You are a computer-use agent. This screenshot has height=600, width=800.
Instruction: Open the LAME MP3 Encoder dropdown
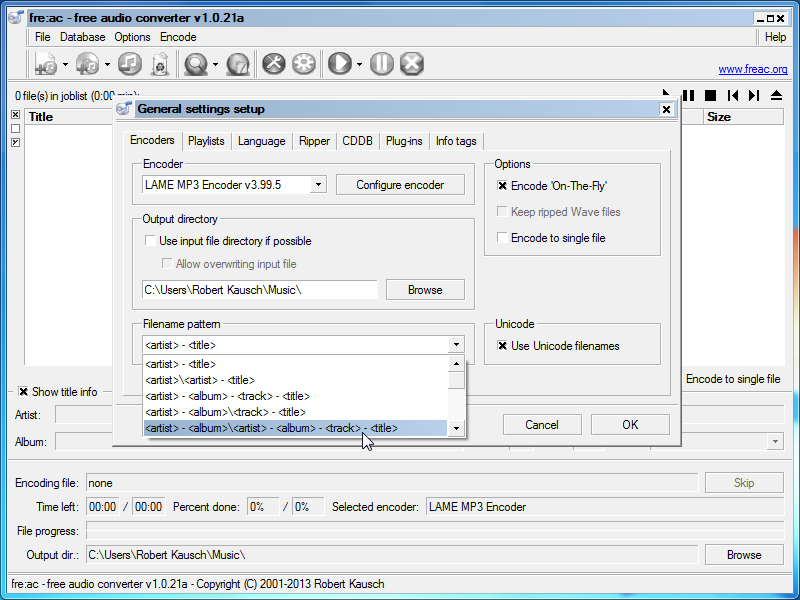click(x=317, y=185)
